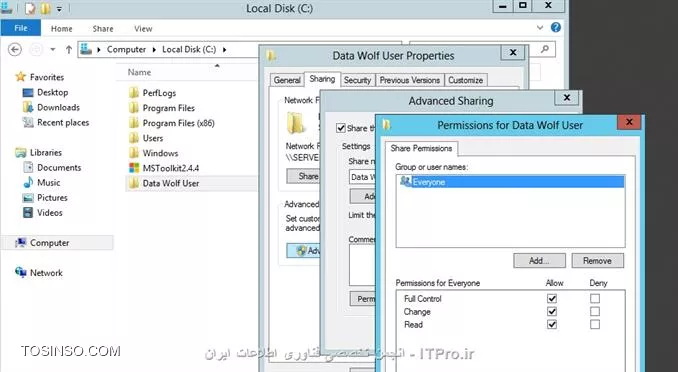Switch to the Share ribbon tab
678x372 pixels.
coord(103,29)
